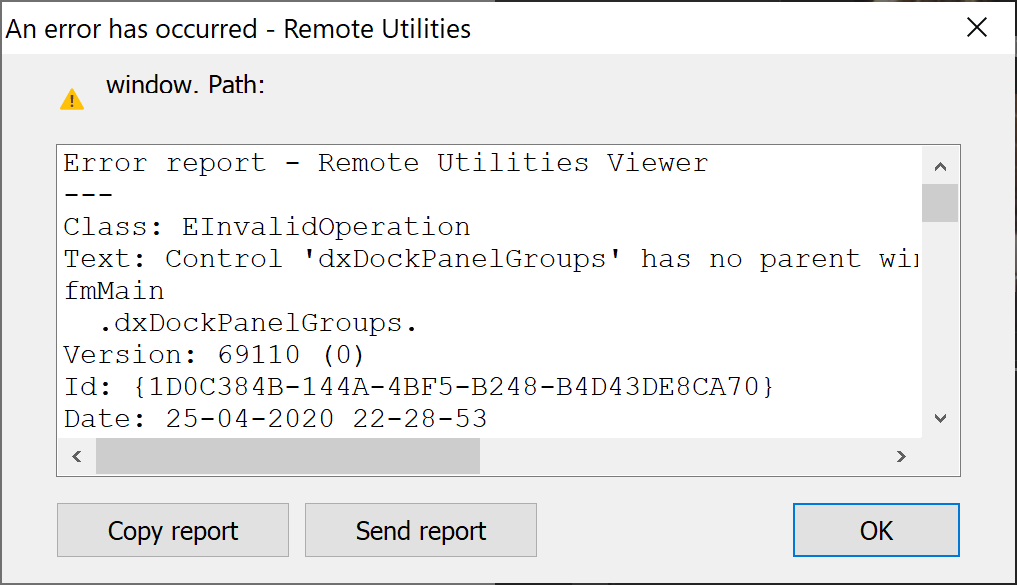Viewport: 1017px width, 585px height.
Task: Click the 'Class: EInvalidOperation' line
Action: [266, 227]
